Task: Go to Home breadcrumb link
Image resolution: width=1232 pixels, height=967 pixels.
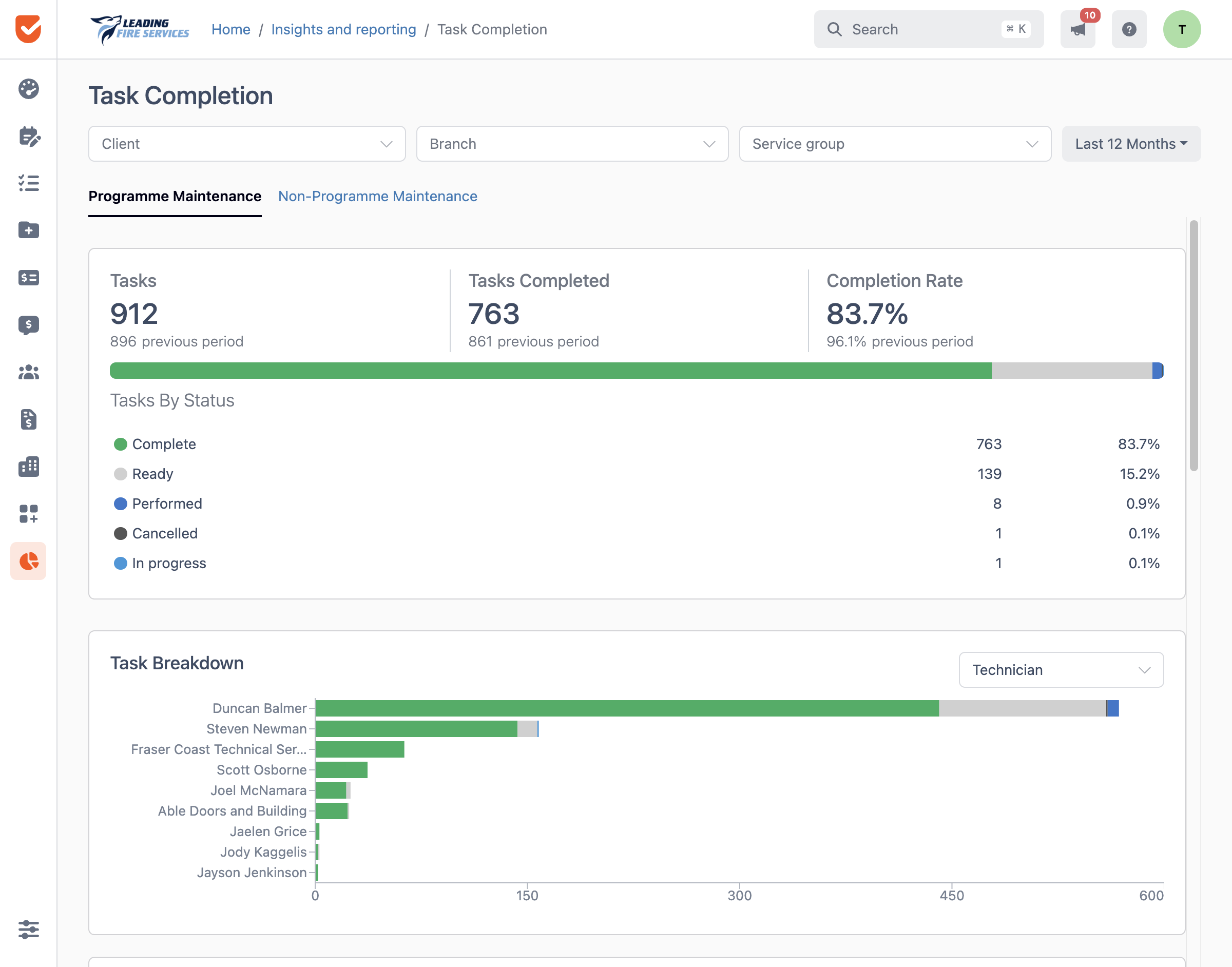Action: pos(231,29)
